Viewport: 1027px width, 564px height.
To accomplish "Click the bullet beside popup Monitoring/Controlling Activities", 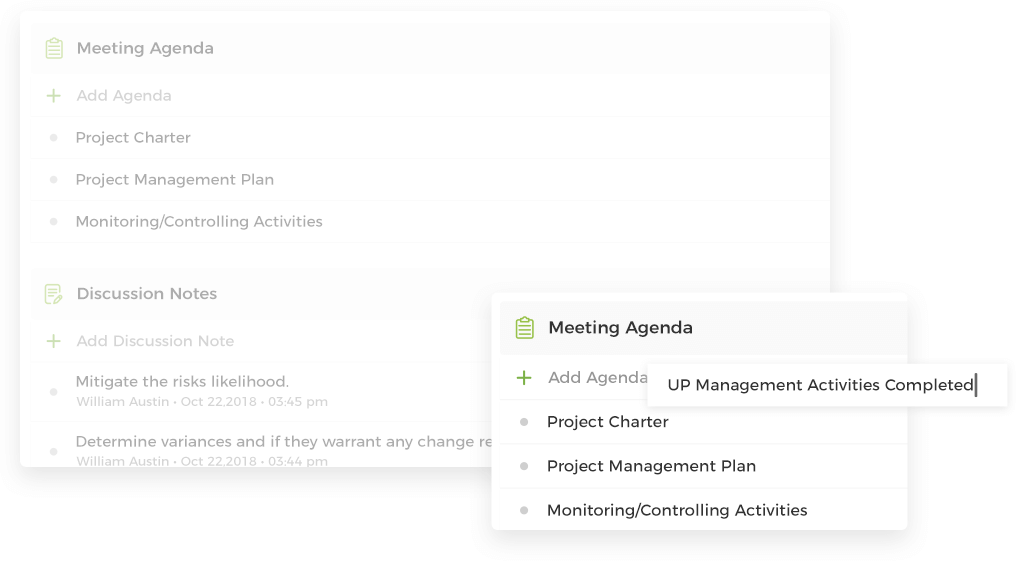I will coord(524,510).
